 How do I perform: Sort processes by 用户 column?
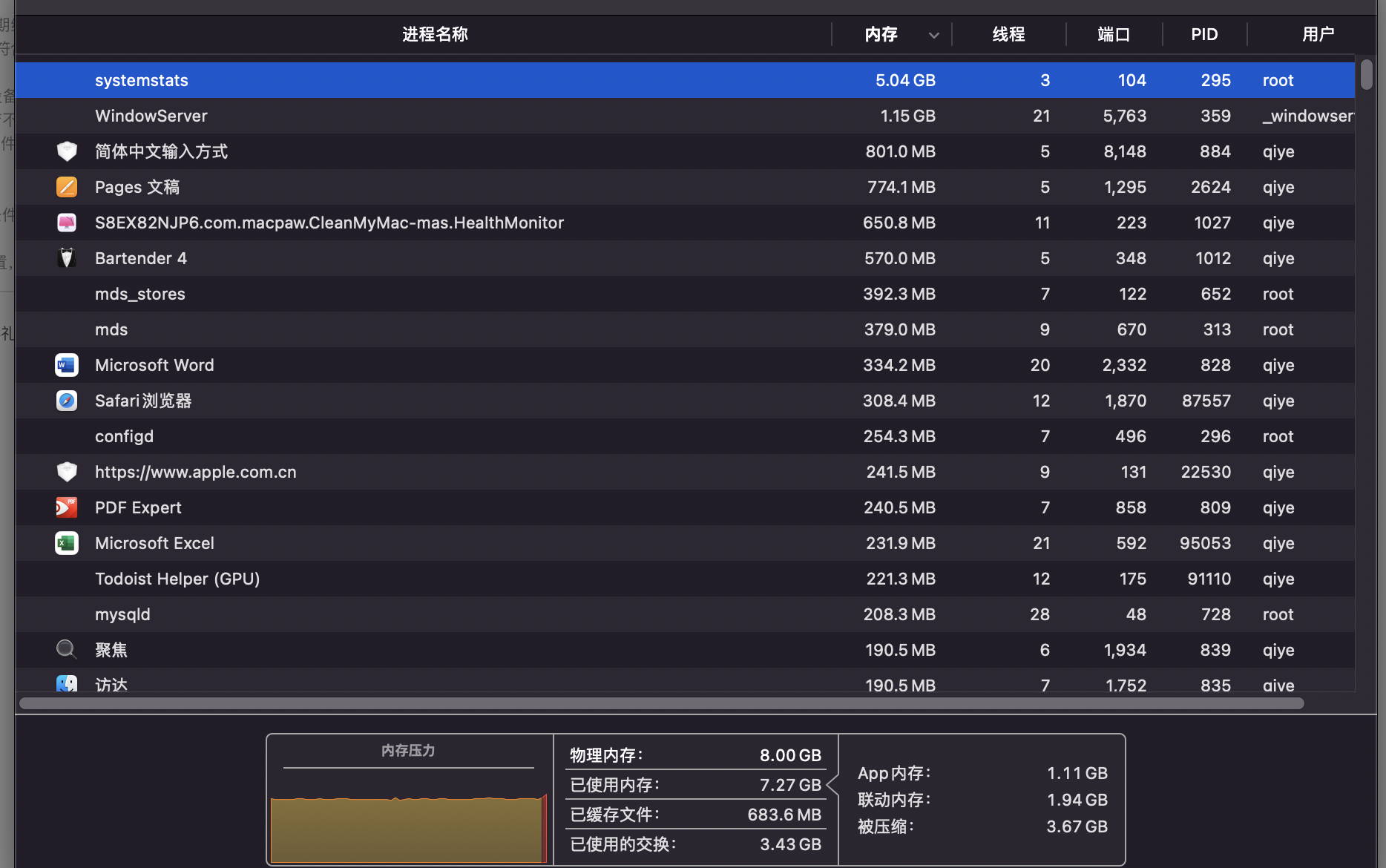tap(1318, 34)
